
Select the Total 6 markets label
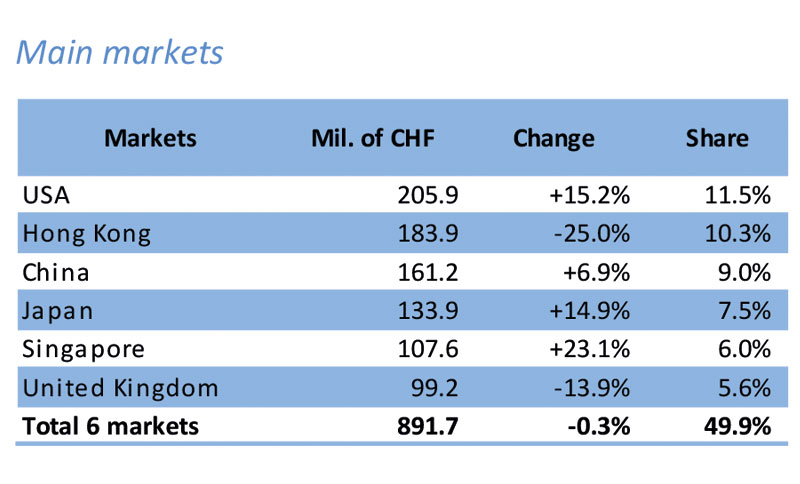click(110, 426)
